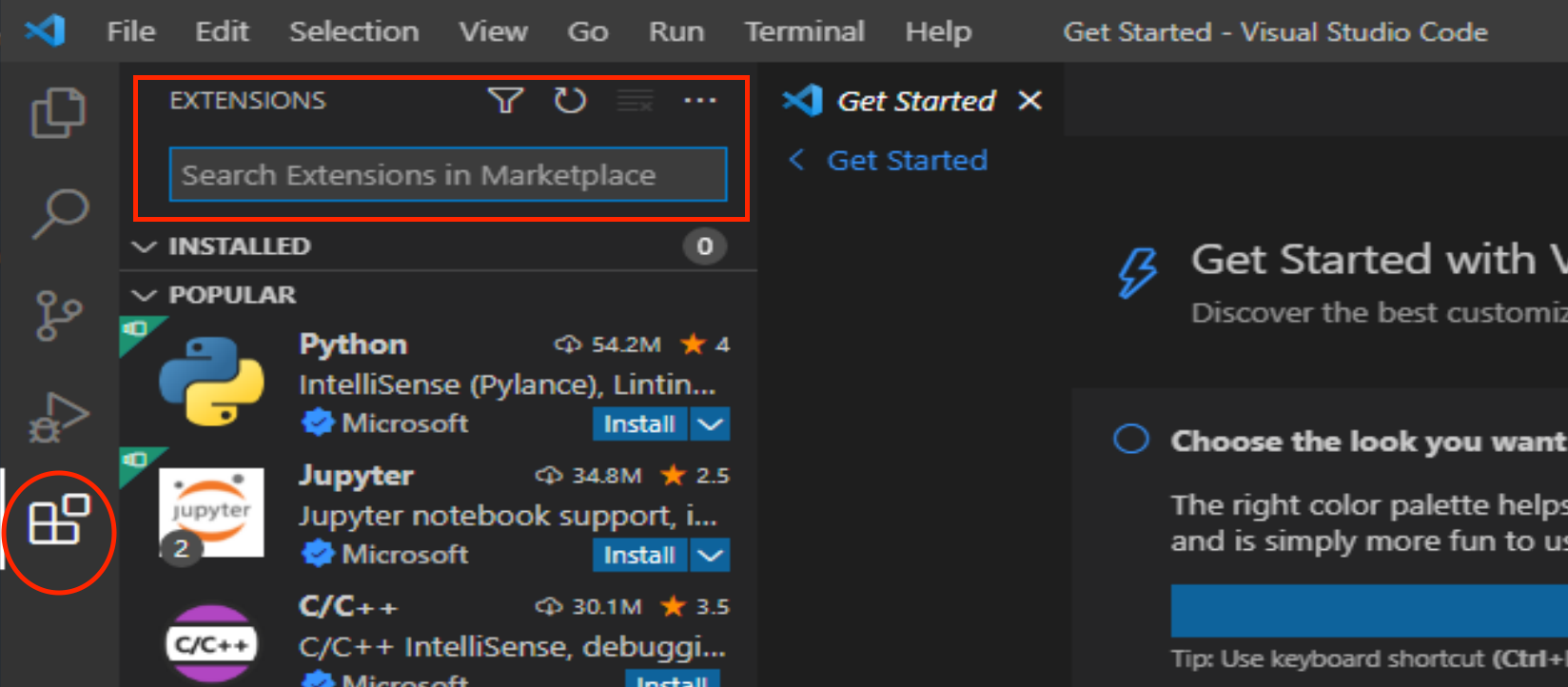Click C/C++ 30.1M download count

[607, 606]
